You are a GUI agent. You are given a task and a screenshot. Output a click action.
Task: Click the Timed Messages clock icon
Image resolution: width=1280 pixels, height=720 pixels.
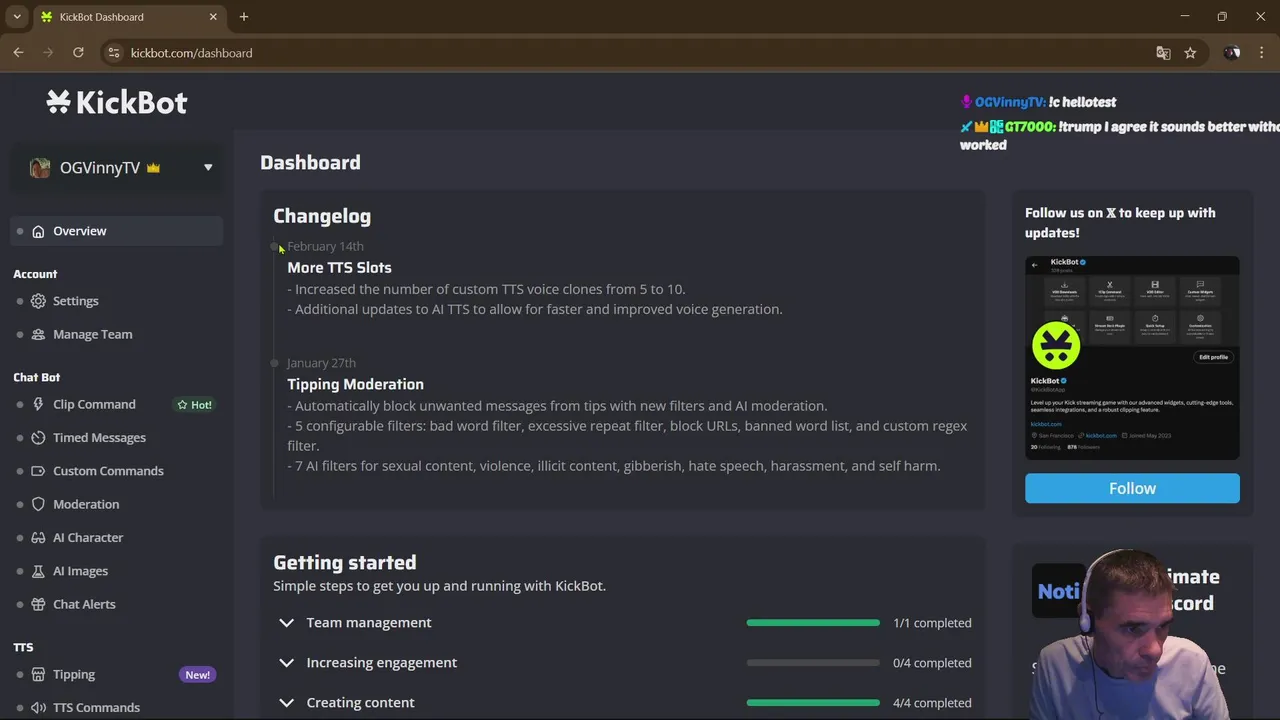tap(38, 438)
